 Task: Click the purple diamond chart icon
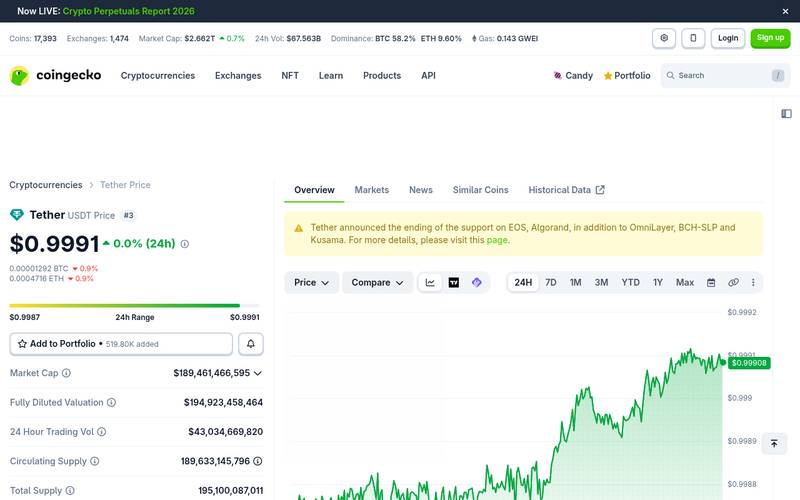(x=477, y=283)
